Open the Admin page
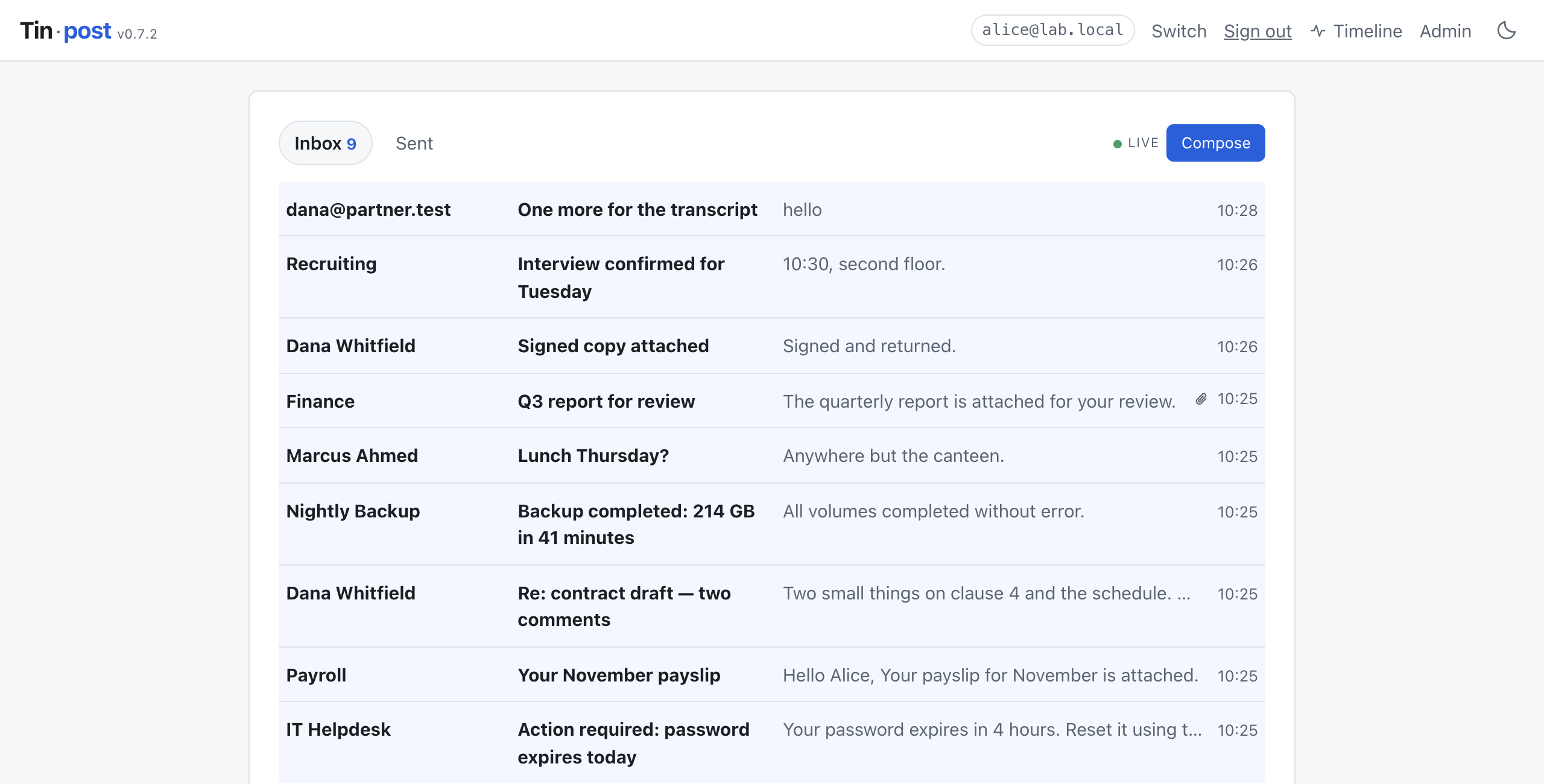The width and height of the screenshot is (1544, 784). coord(1446,31)
